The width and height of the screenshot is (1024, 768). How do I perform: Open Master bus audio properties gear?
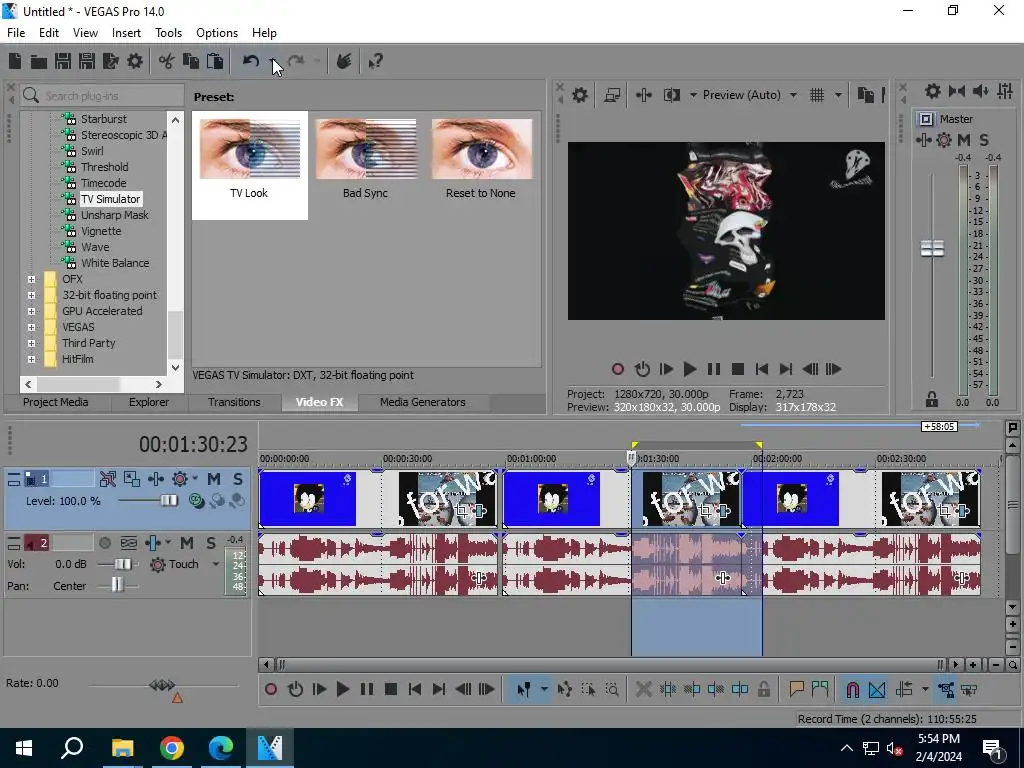[933, 91]
